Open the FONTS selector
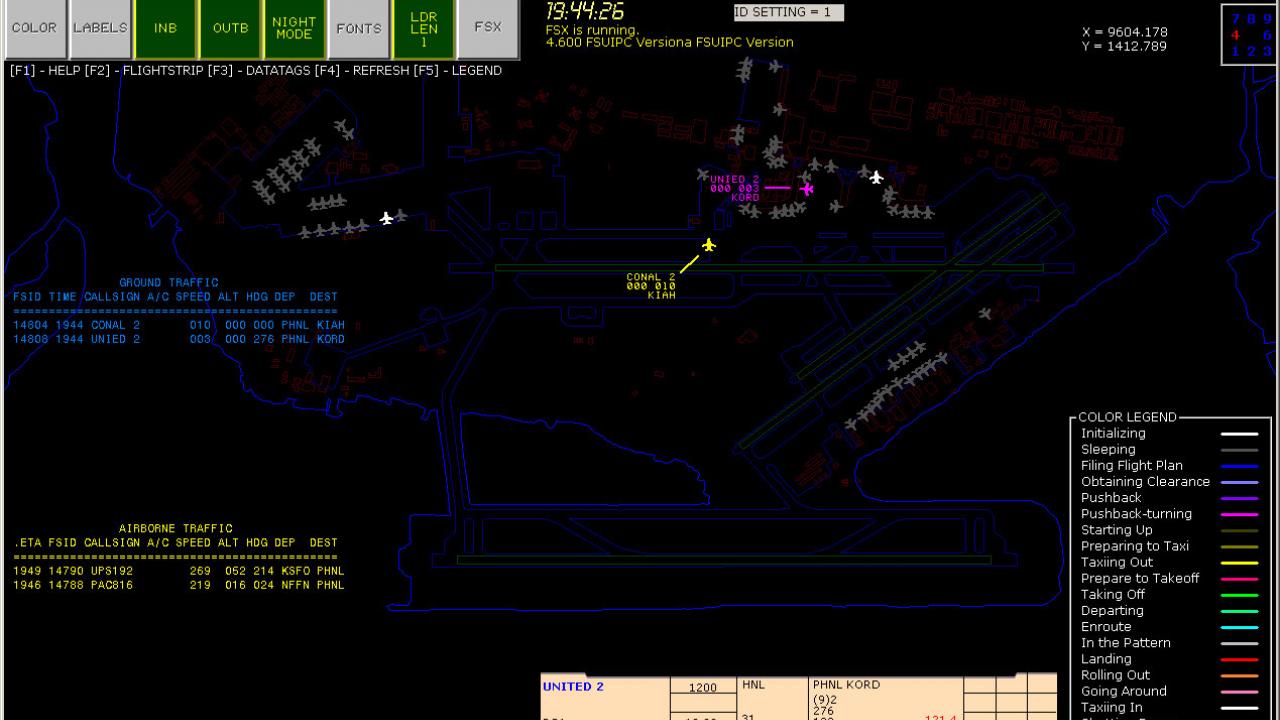 pyautogui.click(x=358, y=28)
